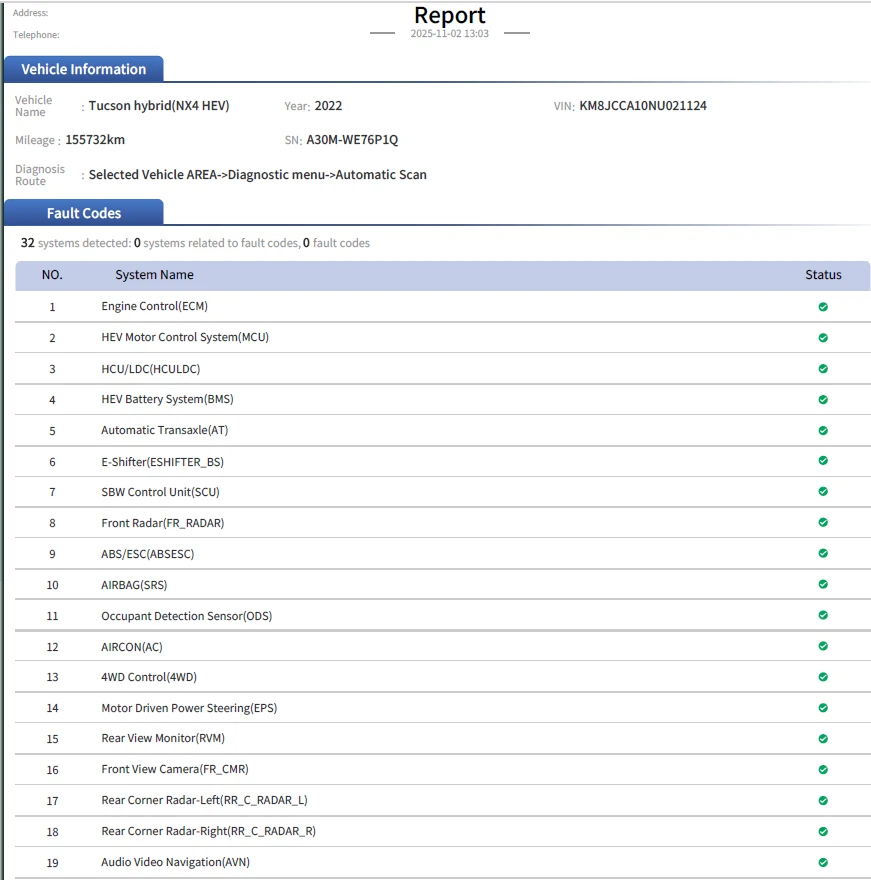This screenshot has width=871, height=880.
Task: Select the Vehicle Information tab header
Action: point(84,69)
